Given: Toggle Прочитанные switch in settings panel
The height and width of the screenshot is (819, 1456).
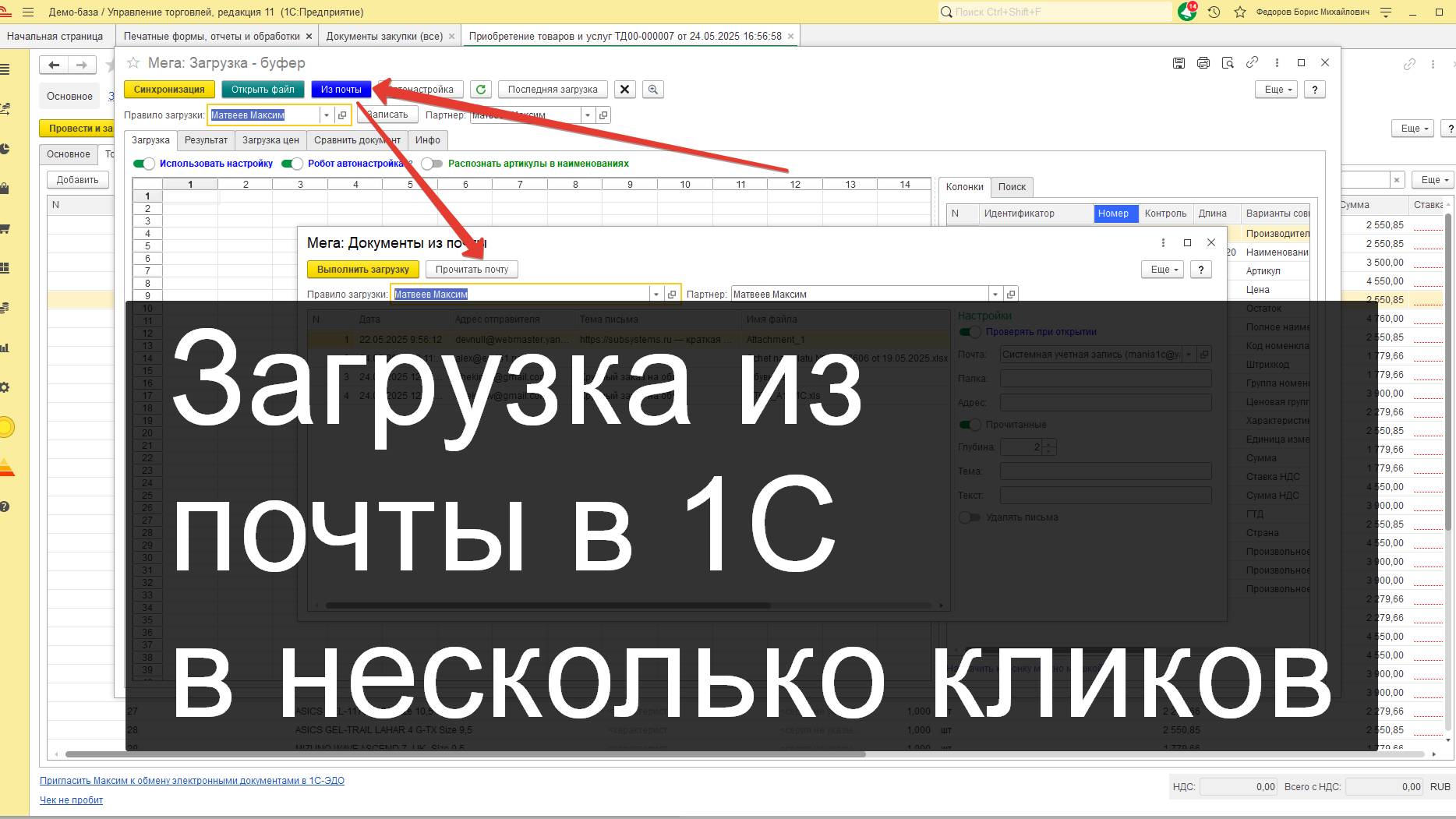Looking at the screenshot, I should [971, 424].
